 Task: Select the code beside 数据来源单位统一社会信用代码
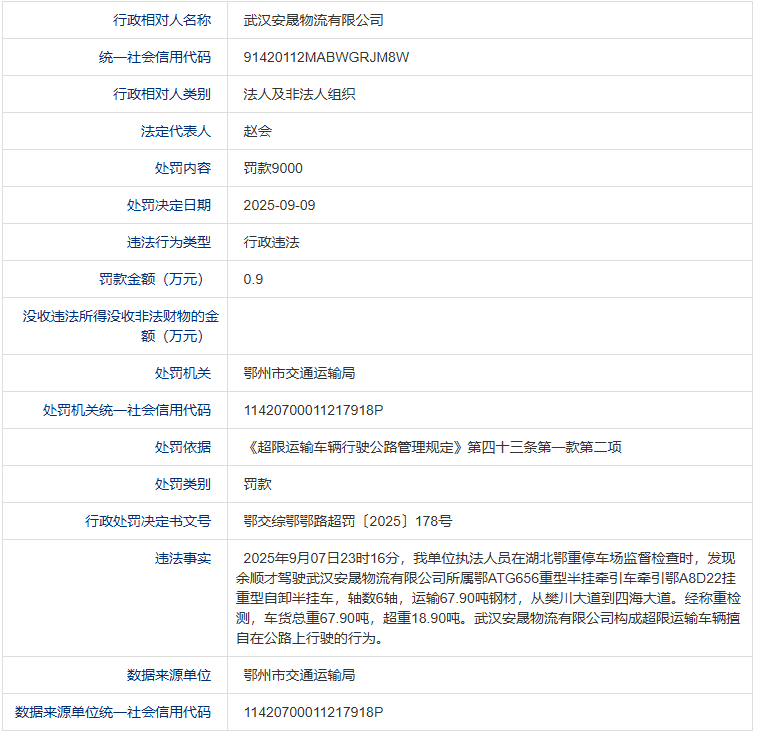(x=313, y=712)
